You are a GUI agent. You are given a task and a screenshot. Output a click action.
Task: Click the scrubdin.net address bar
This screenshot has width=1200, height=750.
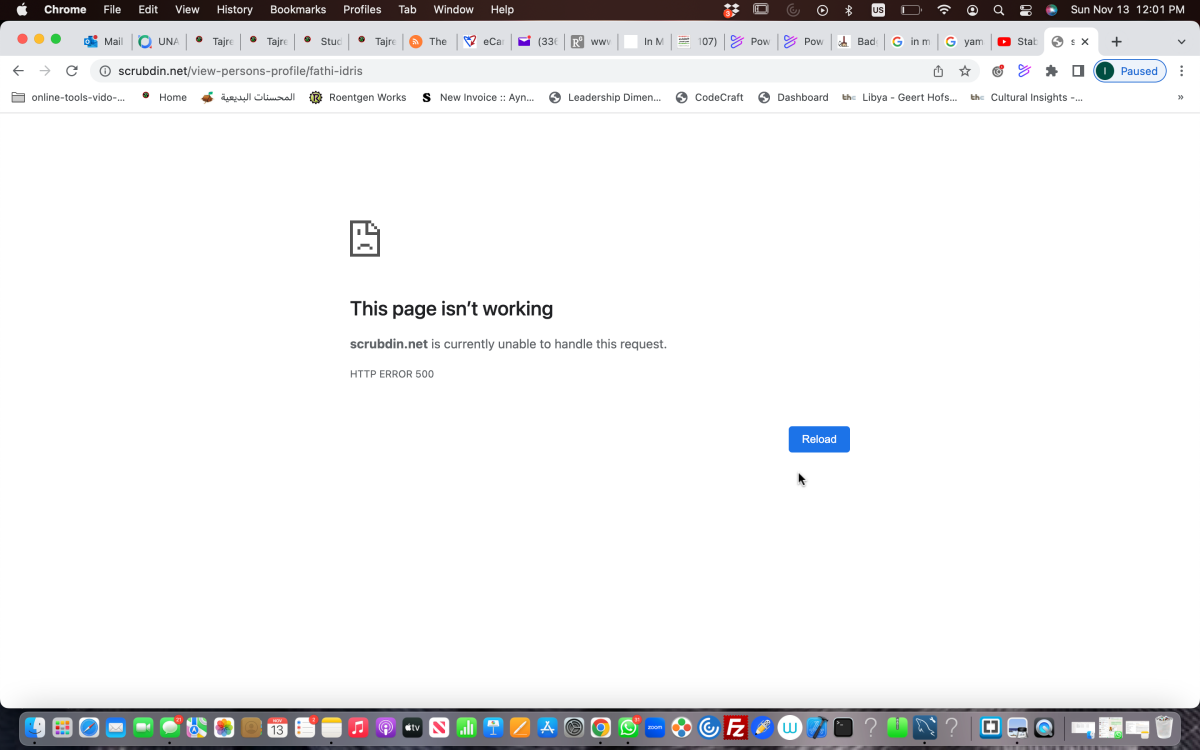pos(500,71)
